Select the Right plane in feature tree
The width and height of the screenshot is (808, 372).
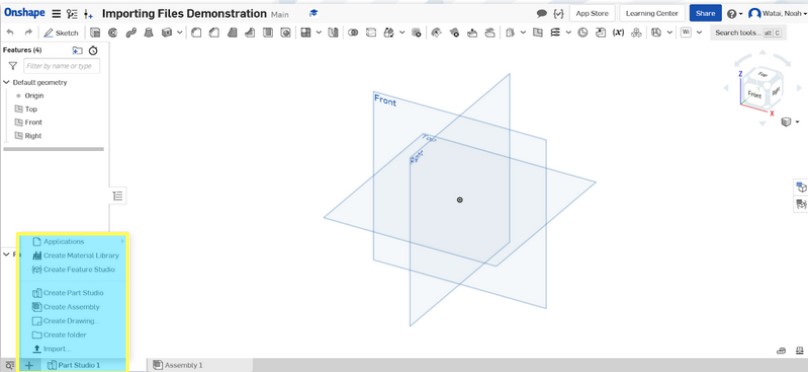click(x=28, y=136)
